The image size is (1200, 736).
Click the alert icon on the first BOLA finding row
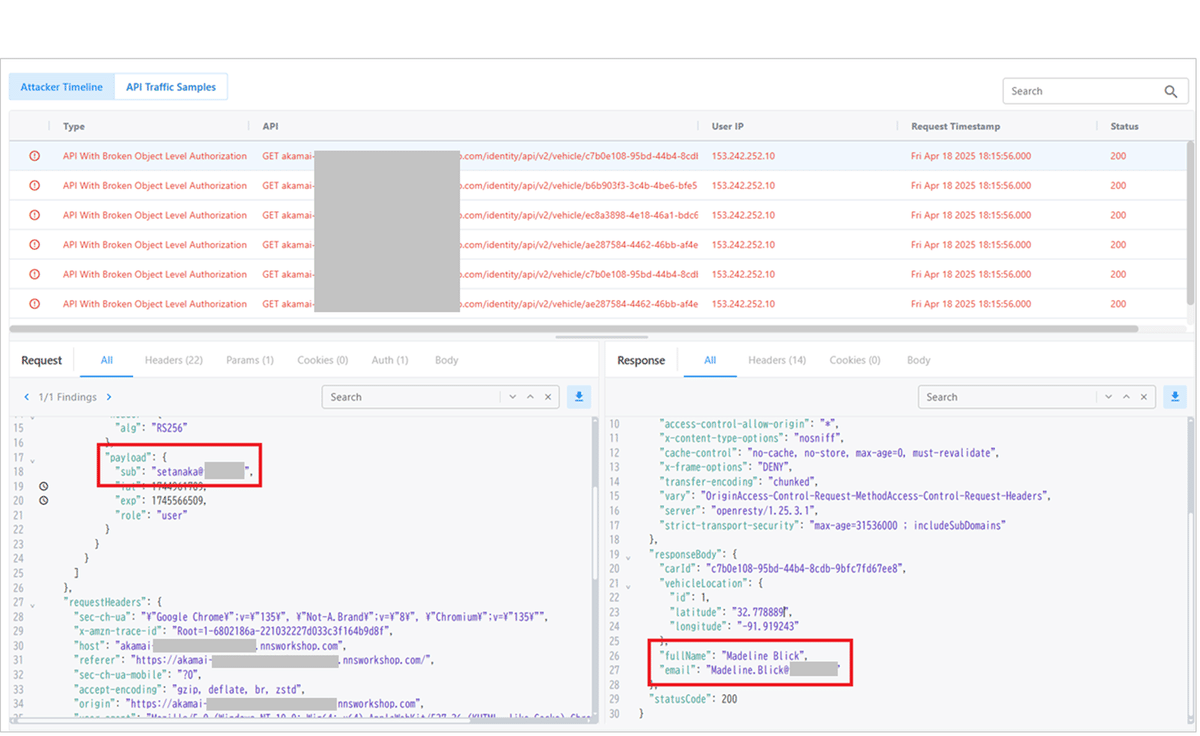(37, 156)
